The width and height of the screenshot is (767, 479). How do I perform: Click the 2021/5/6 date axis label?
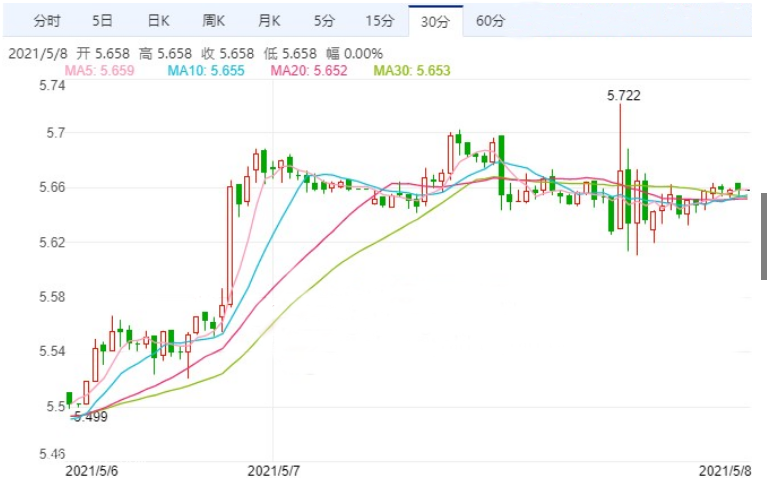pyautogui.click(x=91, y=468)
